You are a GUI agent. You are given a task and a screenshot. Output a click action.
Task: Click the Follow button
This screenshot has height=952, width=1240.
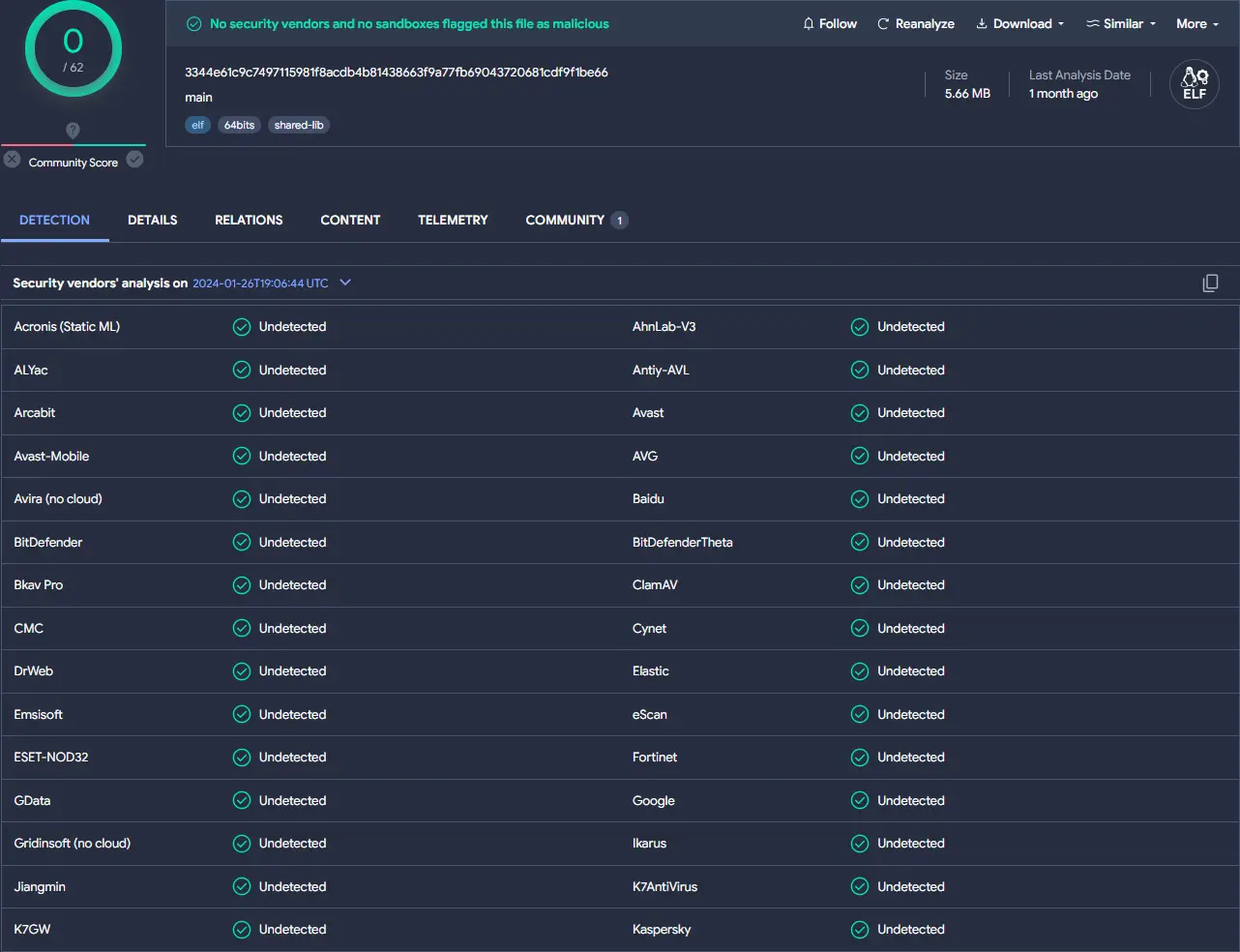coord(837,23)
